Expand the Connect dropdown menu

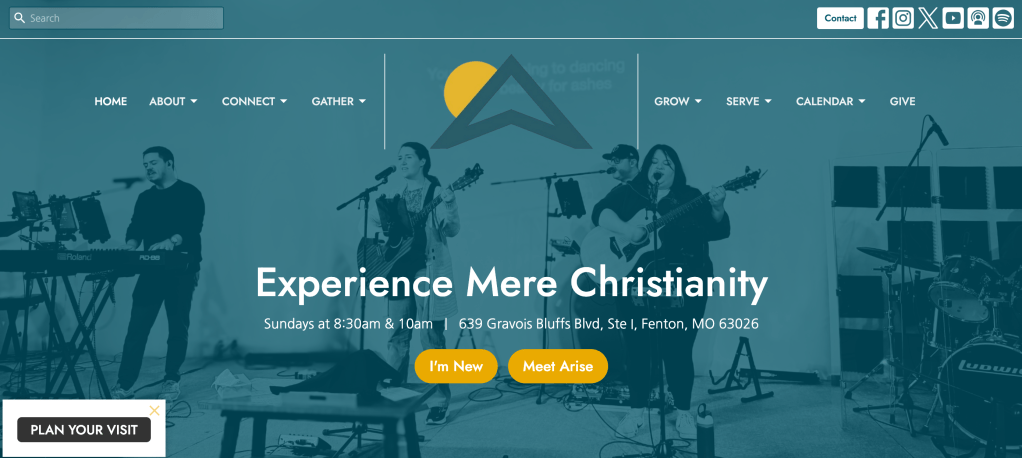click(254, 102)
